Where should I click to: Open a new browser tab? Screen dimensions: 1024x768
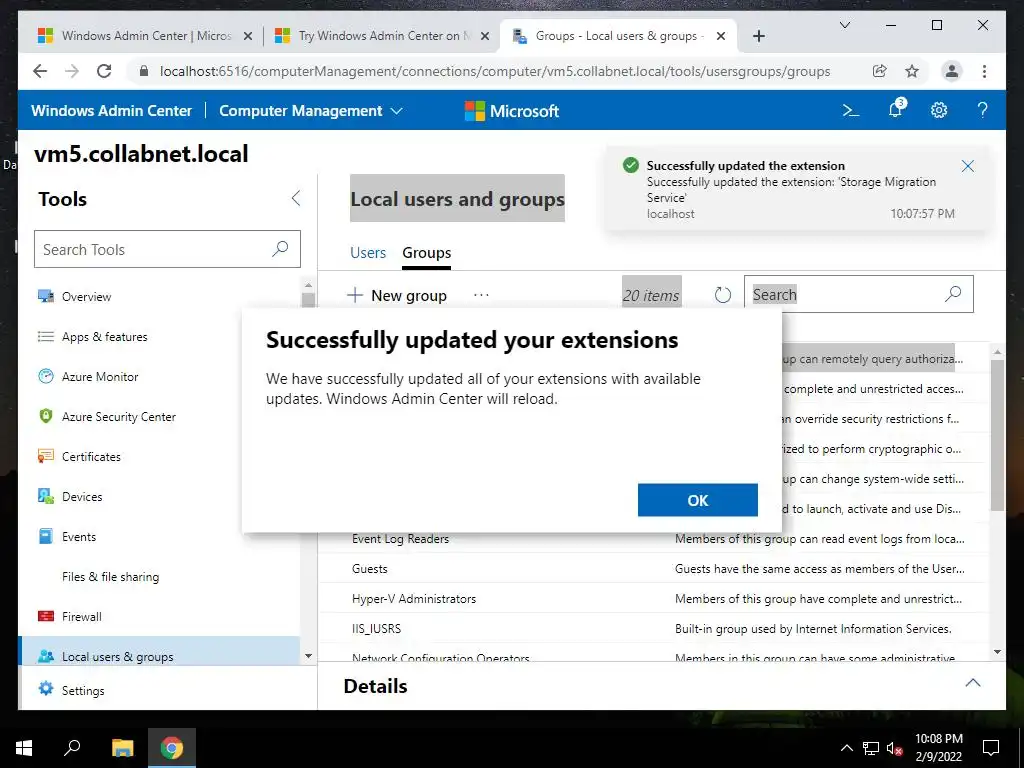(x=758, y=36)
